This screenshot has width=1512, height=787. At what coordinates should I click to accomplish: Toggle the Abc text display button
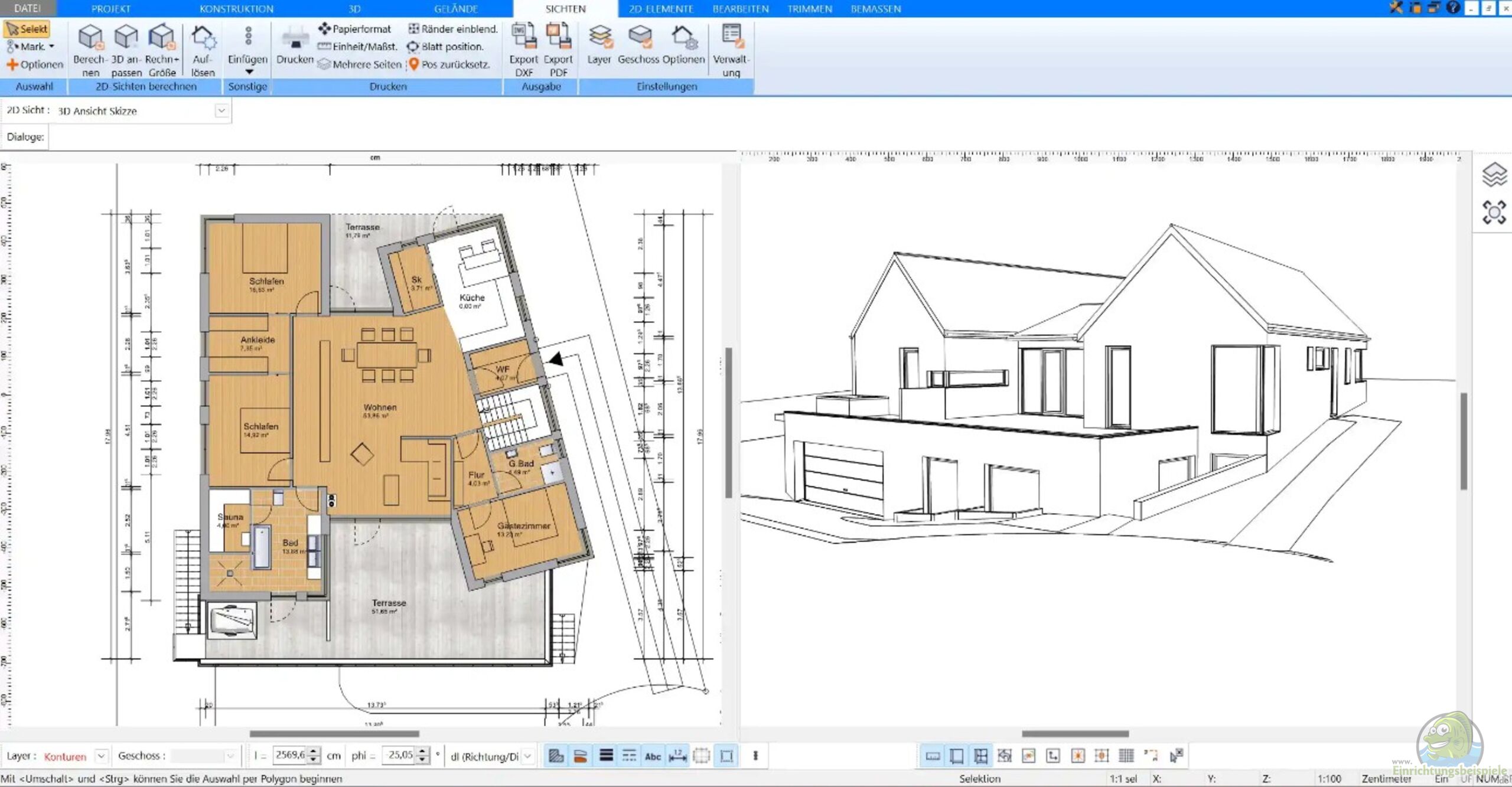(653, 756)
